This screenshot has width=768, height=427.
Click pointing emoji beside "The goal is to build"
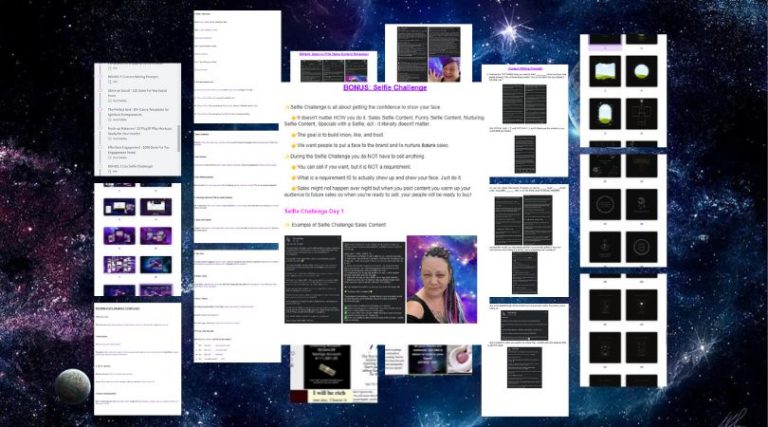[294, 134]
